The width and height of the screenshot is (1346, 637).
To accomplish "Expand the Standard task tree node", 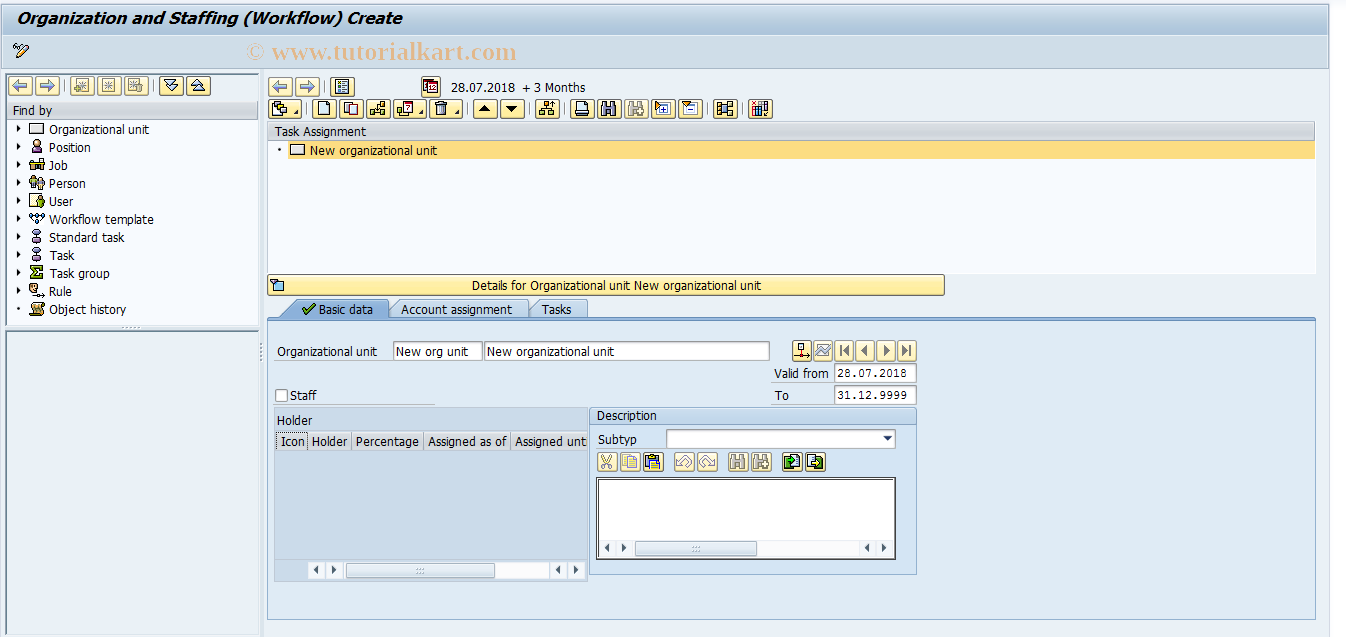I will pyautogui.click(x=18, y=237).
